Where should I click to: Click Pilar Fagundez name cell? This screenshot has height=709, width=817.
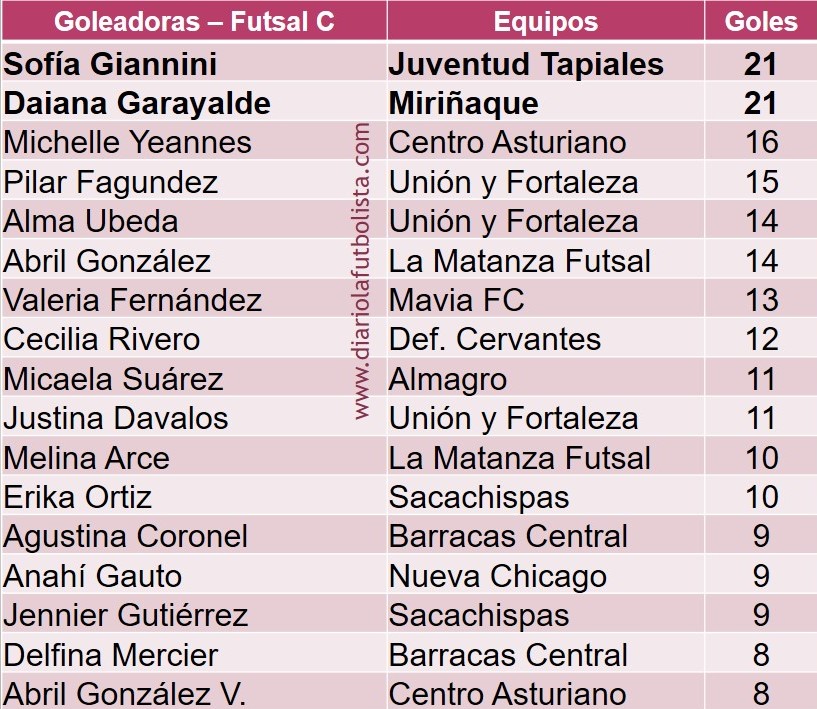click(177, 181)
